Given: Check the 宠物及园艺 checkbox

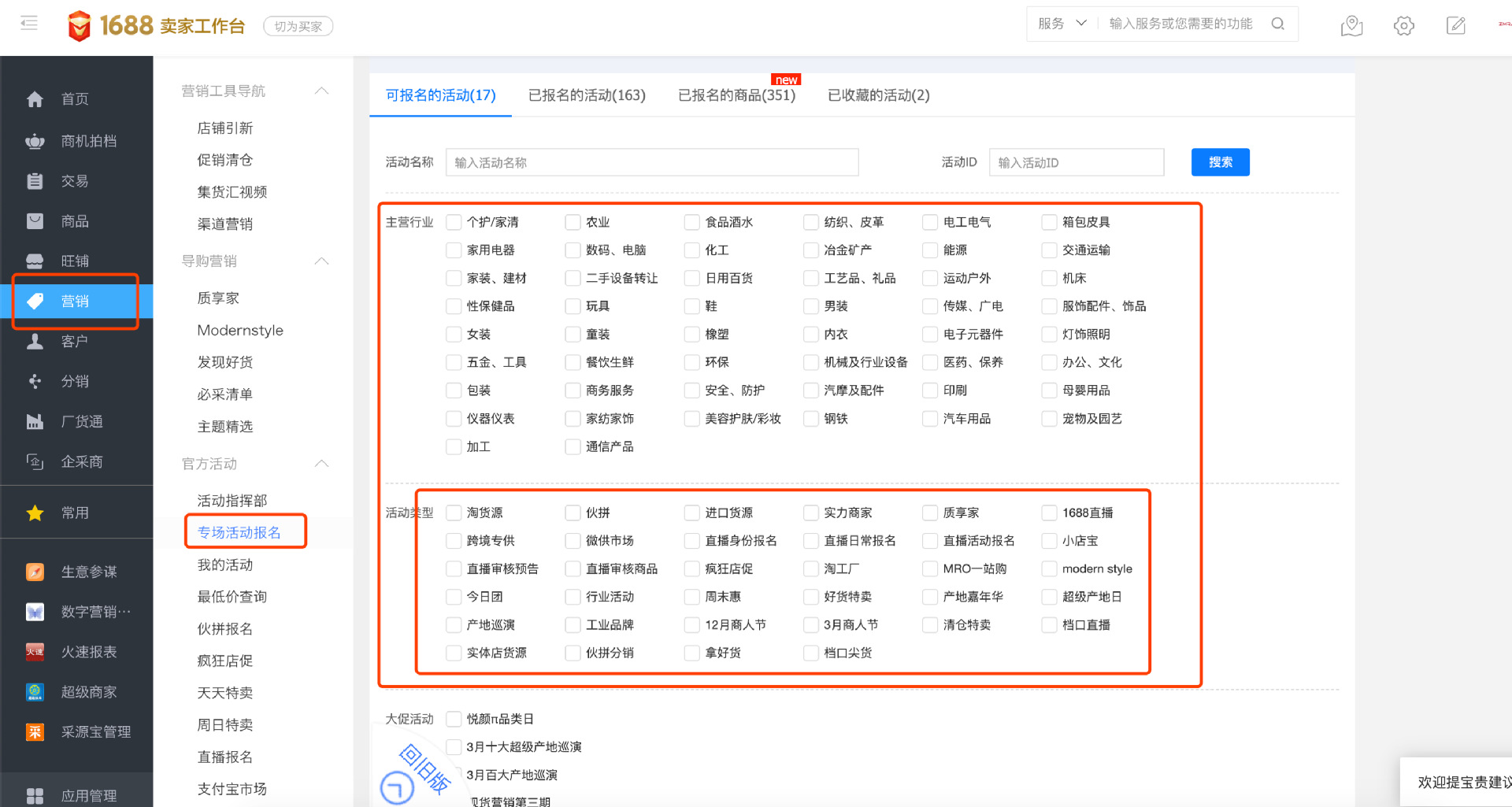Looking at the screenshot, I should click(x=1049, y=419).
